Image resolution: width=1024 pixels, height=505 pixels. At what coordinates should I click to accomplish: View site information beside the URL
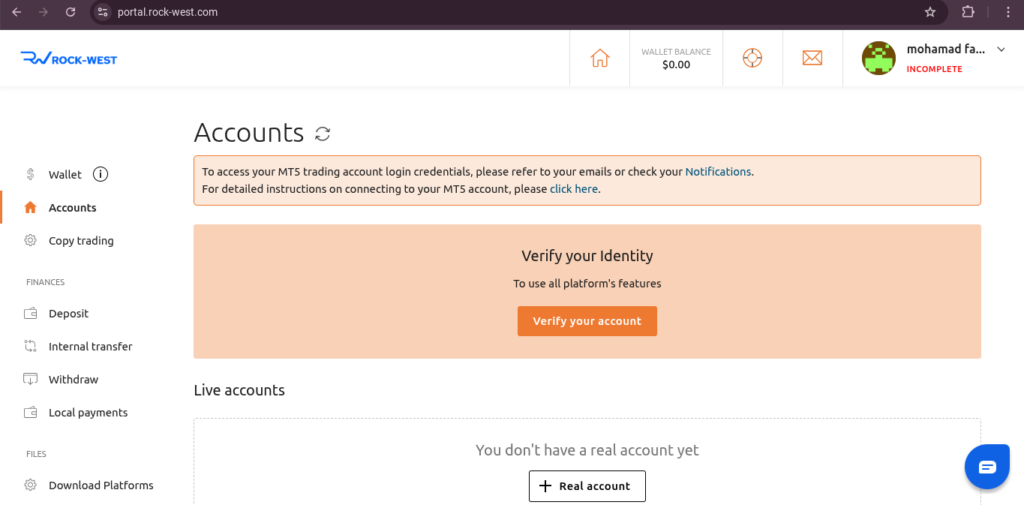click(102, 12)
